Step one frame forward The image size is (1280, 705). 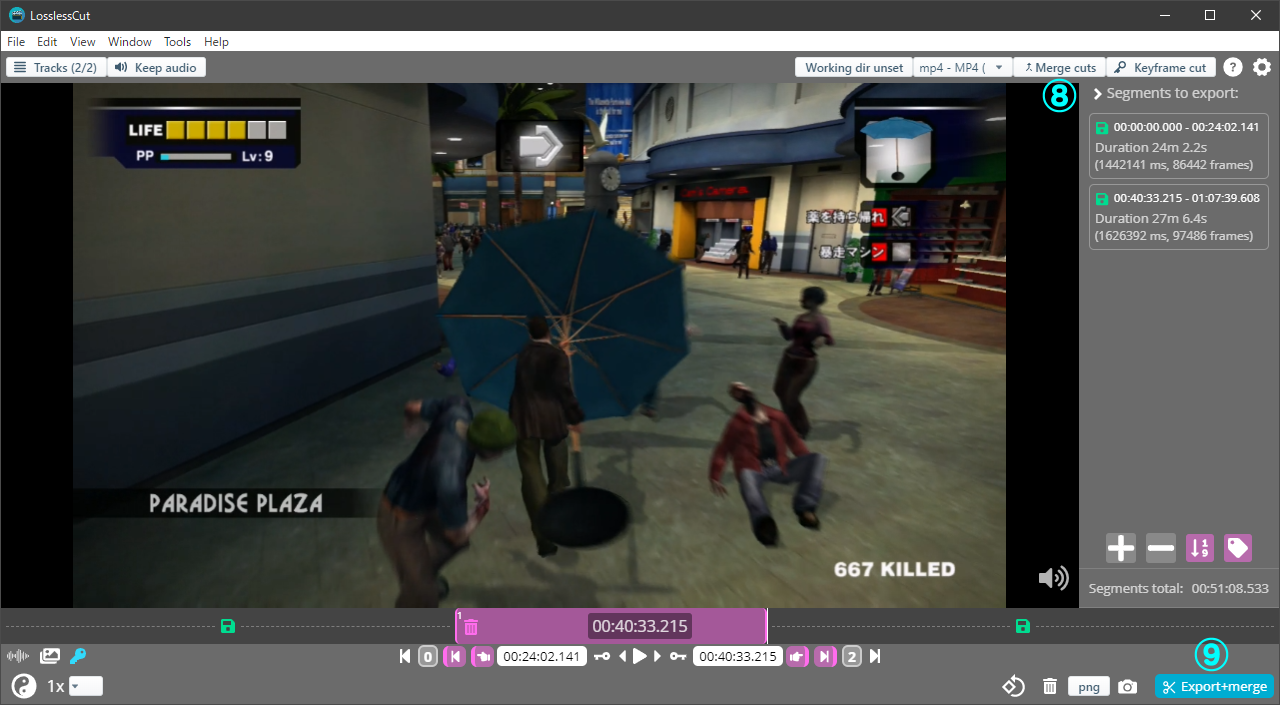[x=658, y=656]
